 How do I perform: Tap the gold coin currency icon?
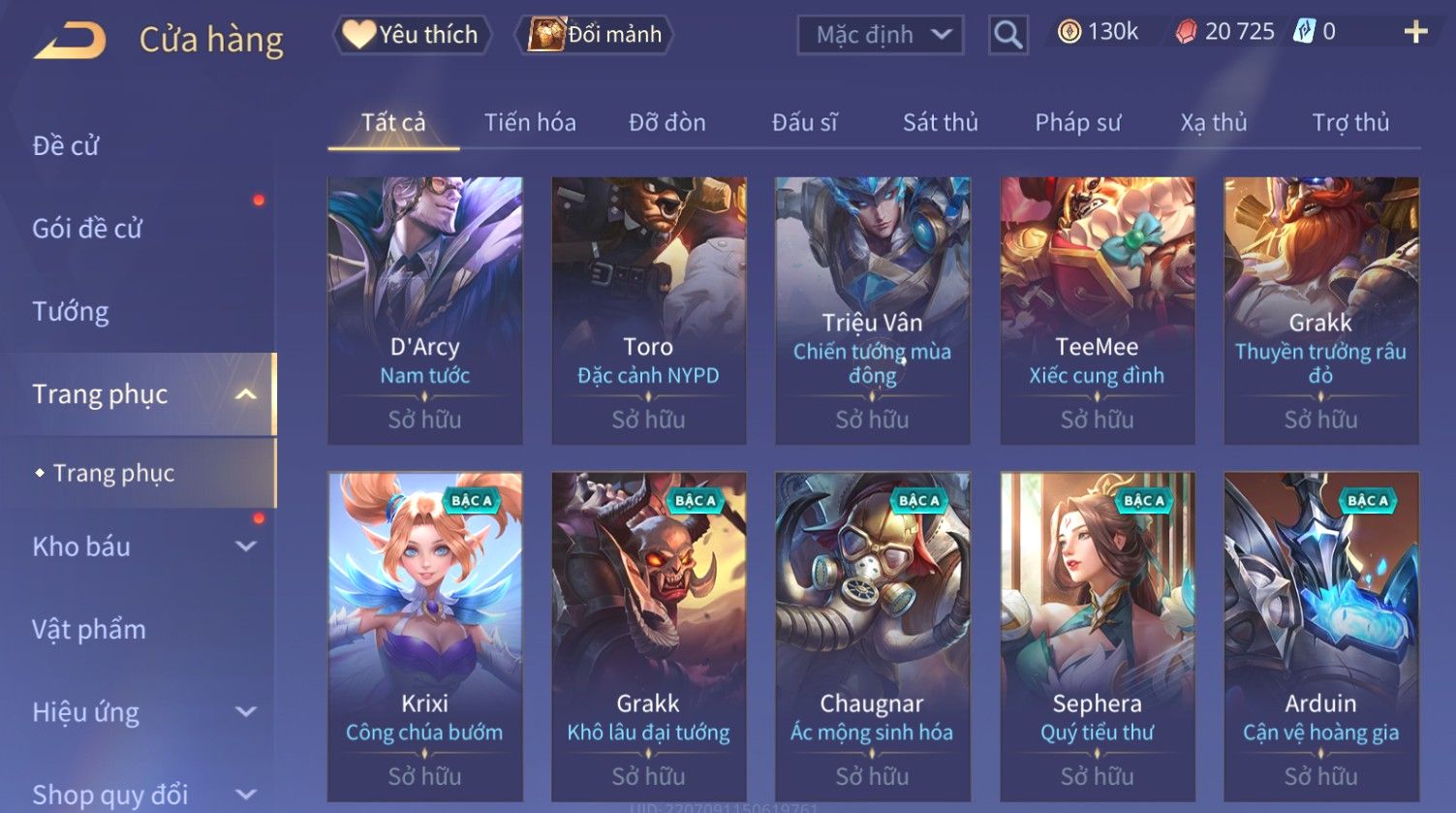[x=1069, y=32]
